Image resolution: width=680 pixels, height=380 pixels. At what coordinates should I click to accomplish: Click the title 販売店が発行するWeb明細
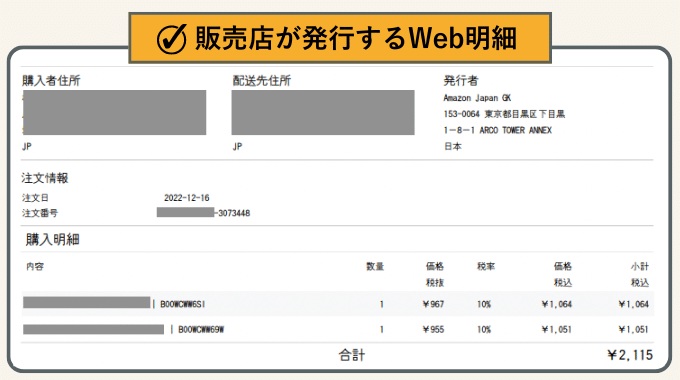(356, 38)
